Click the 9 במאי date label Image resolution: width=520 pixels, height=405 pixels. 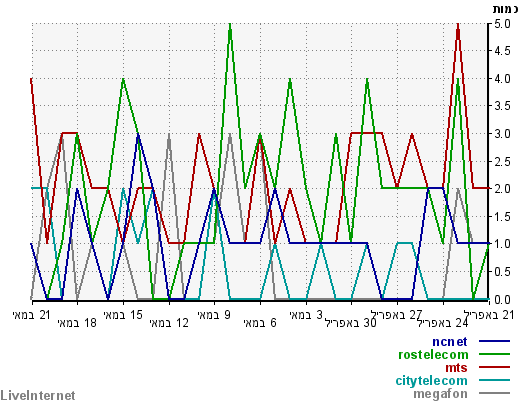(214, 315)
